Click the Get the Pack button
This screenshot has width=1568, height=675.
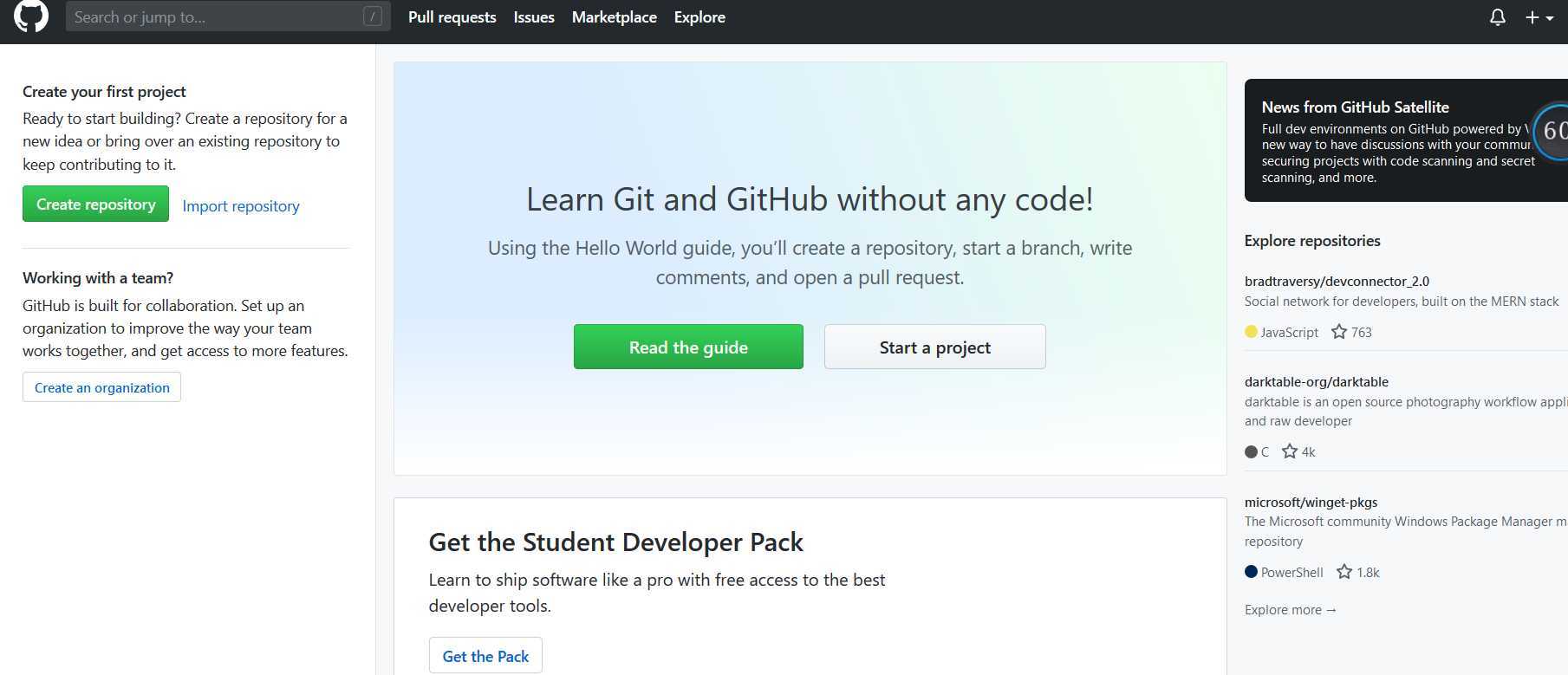tap(485, 656)
